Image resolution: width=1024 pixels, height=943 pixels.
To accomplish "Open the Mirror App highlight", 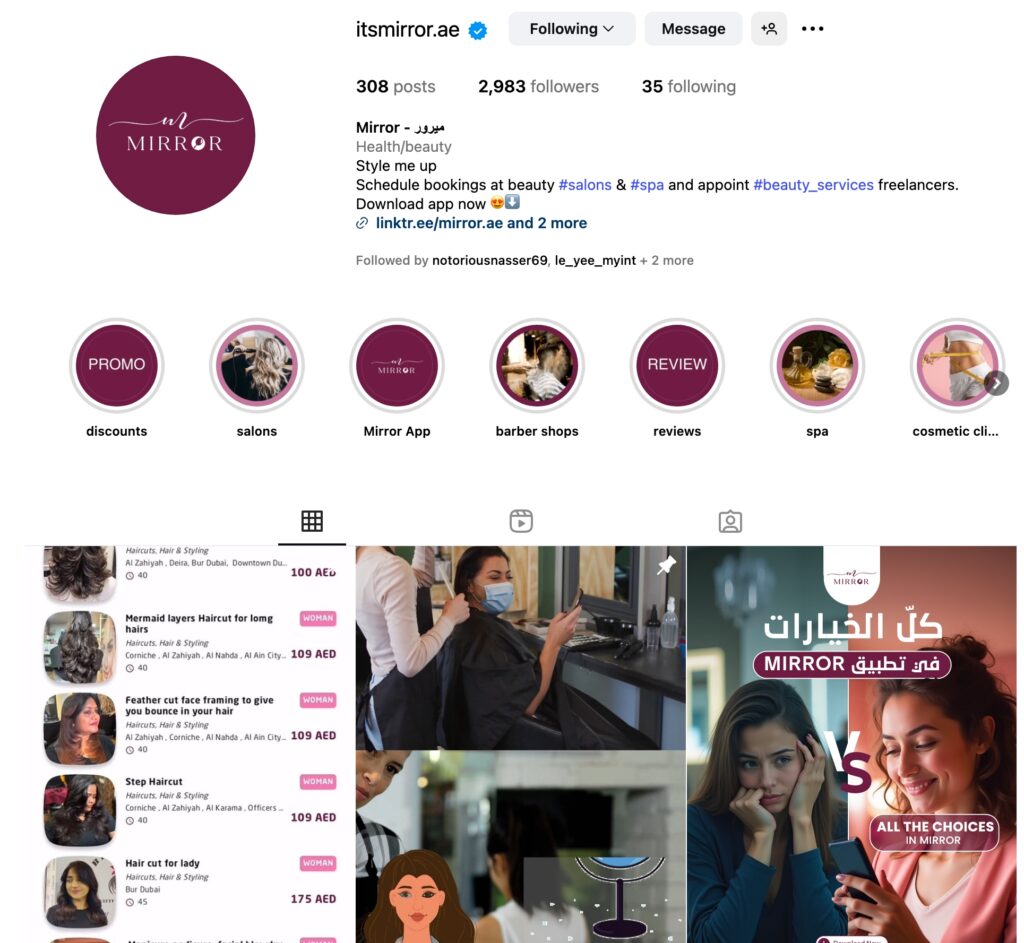I will [x=397, y=365].
